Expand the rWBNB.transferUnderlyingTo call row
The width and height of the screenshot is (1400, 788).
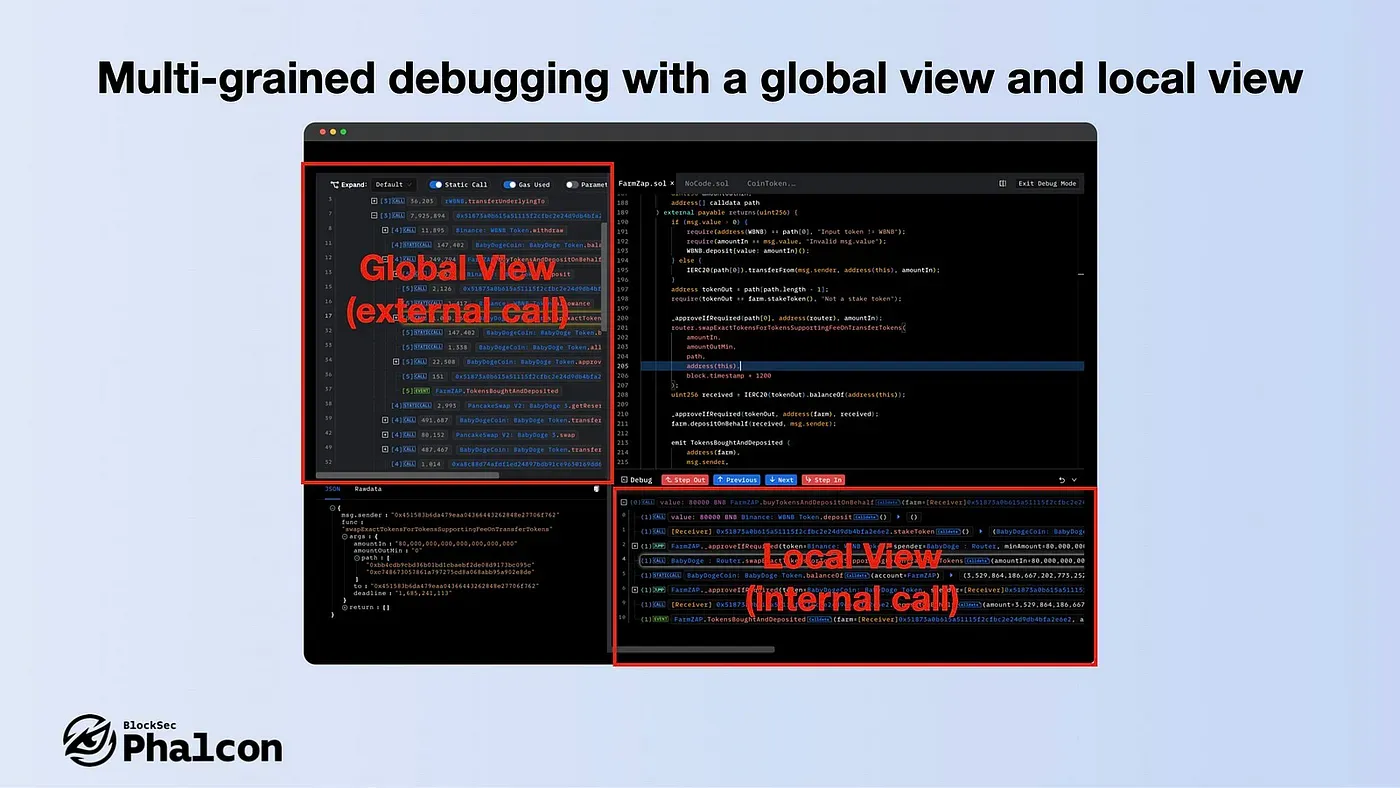point(374,200)
